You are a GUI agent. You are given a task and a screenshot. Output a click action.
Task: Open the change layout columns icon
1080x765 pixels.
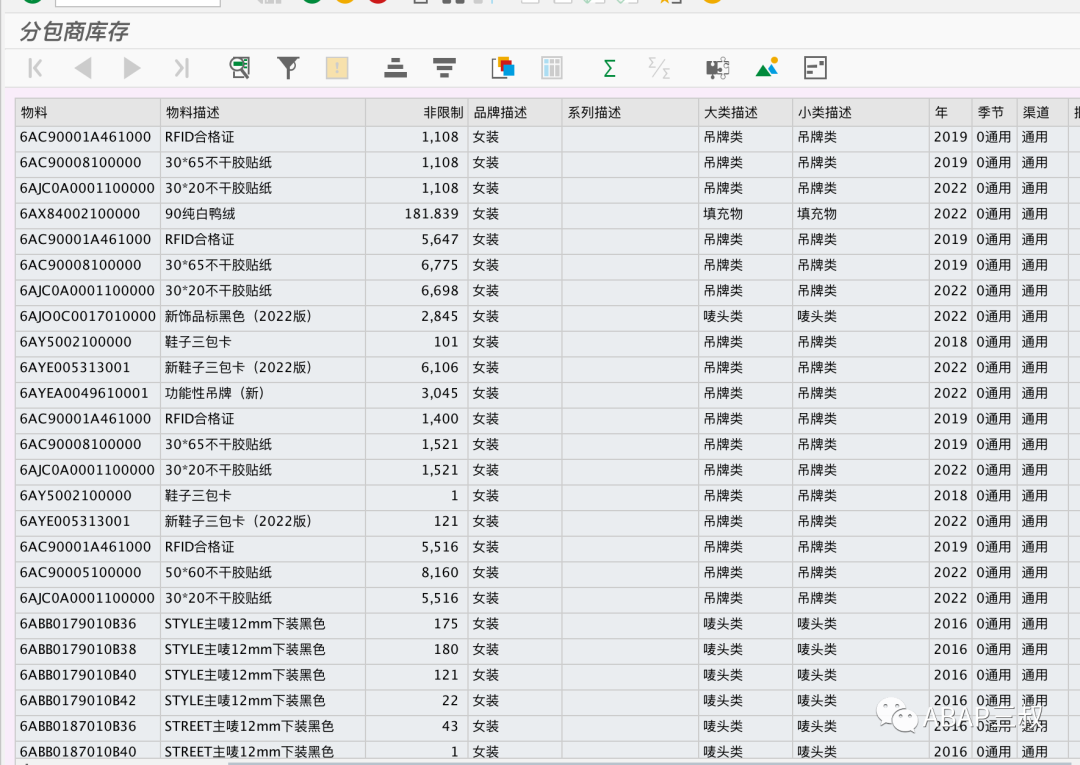tap(552, 68)
